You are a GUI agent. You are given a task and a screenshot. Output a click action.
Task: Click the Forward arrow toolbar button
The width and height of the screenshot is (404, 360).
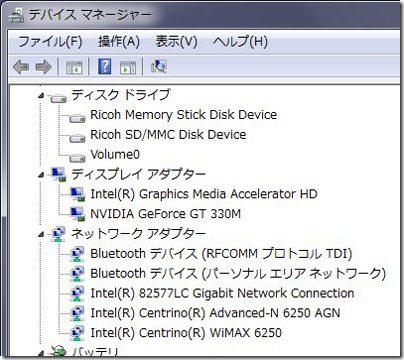click(x=44, y=67)
